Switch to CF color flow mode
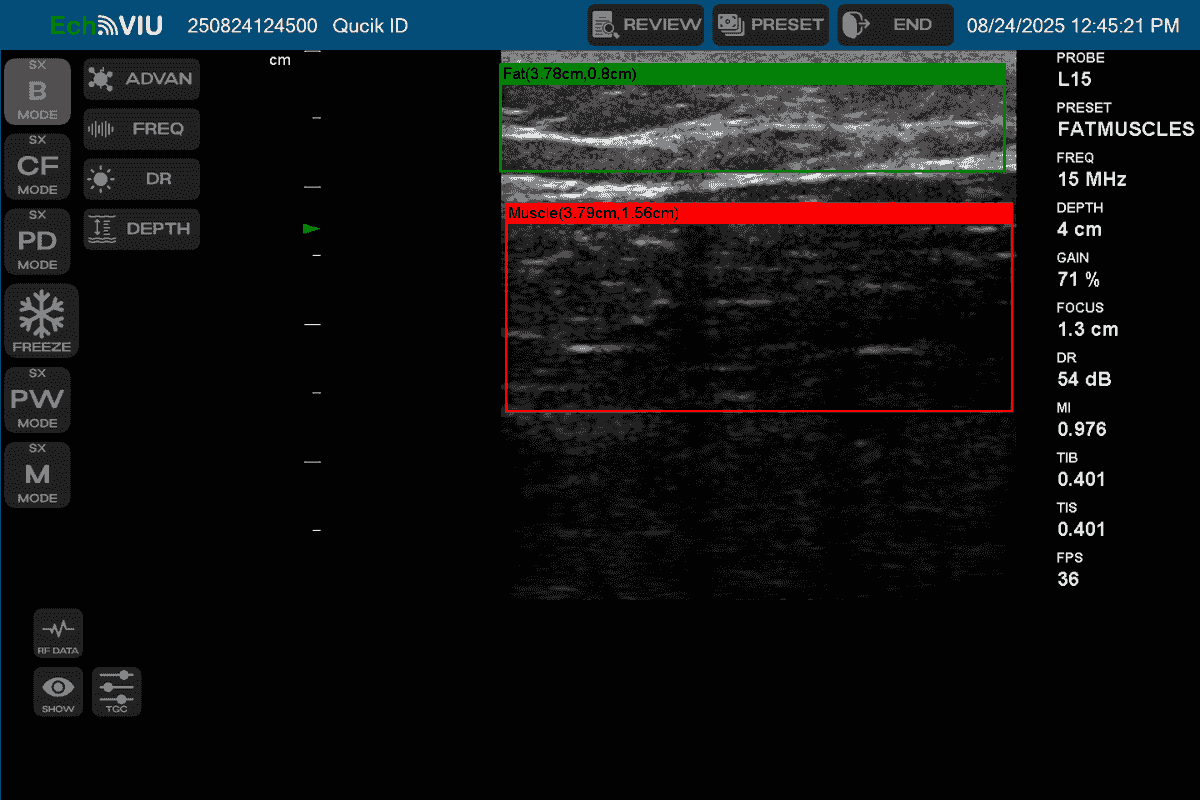This screenshot has height=800, width=1200. (38, 166)
